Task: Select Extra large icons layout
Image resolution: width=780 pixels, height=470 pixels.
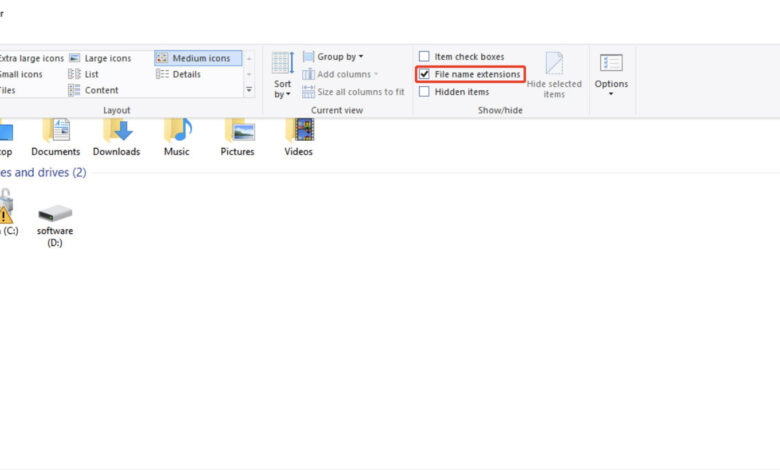Action: tap(31, 58)
